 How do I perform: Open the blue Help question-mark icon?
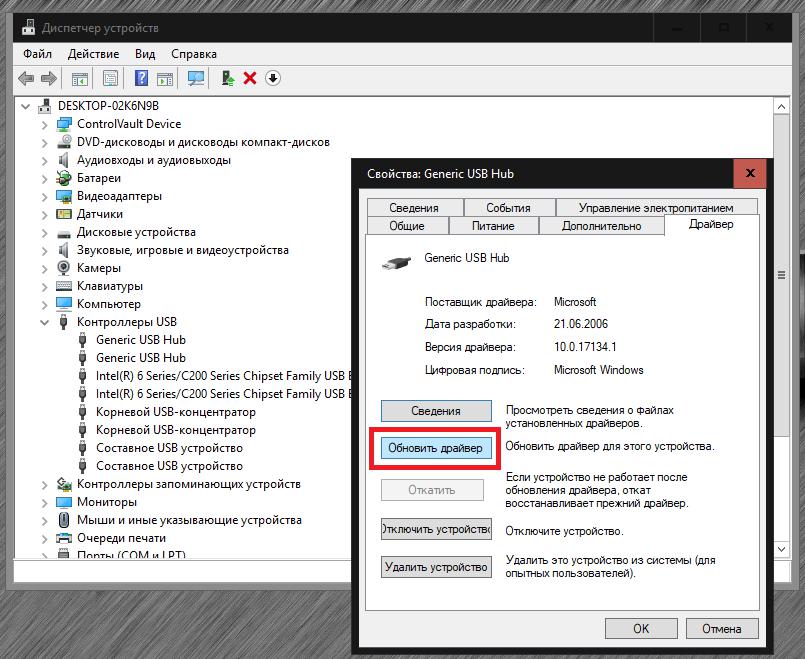pyautogui.click(x=141, y=78)
